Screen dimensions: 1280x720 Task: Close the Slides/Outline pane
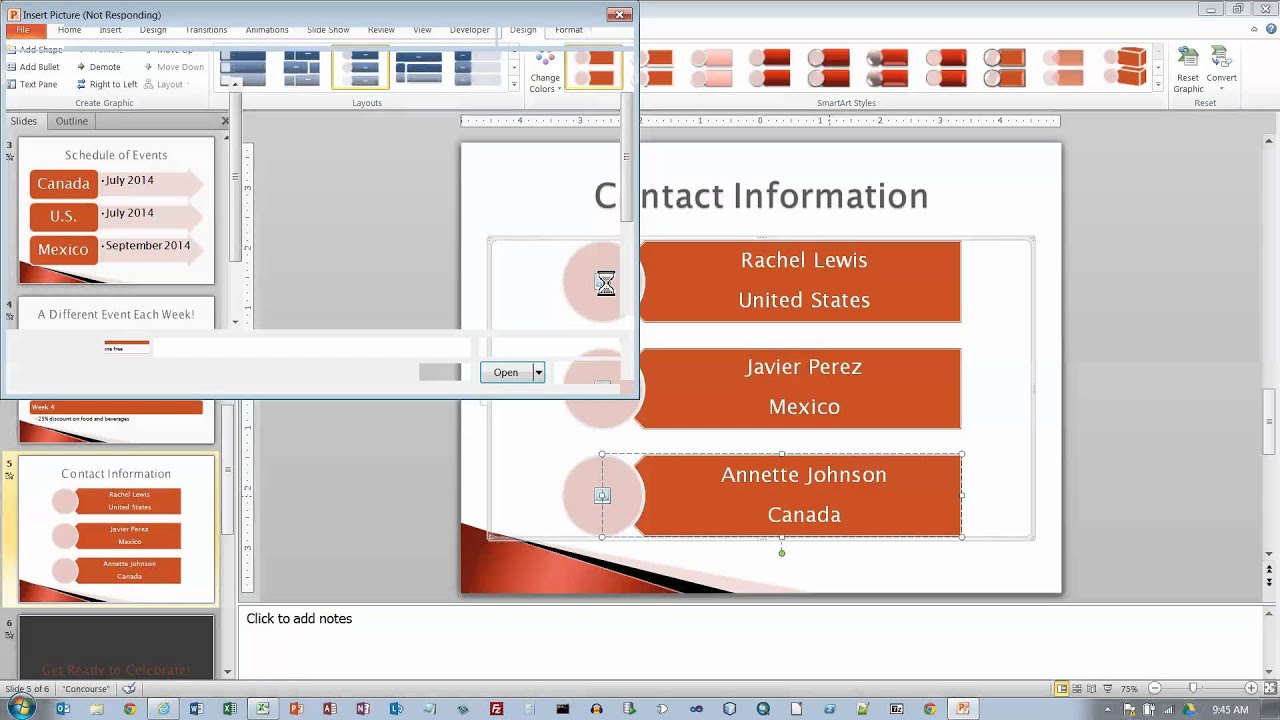coord(225,121)
